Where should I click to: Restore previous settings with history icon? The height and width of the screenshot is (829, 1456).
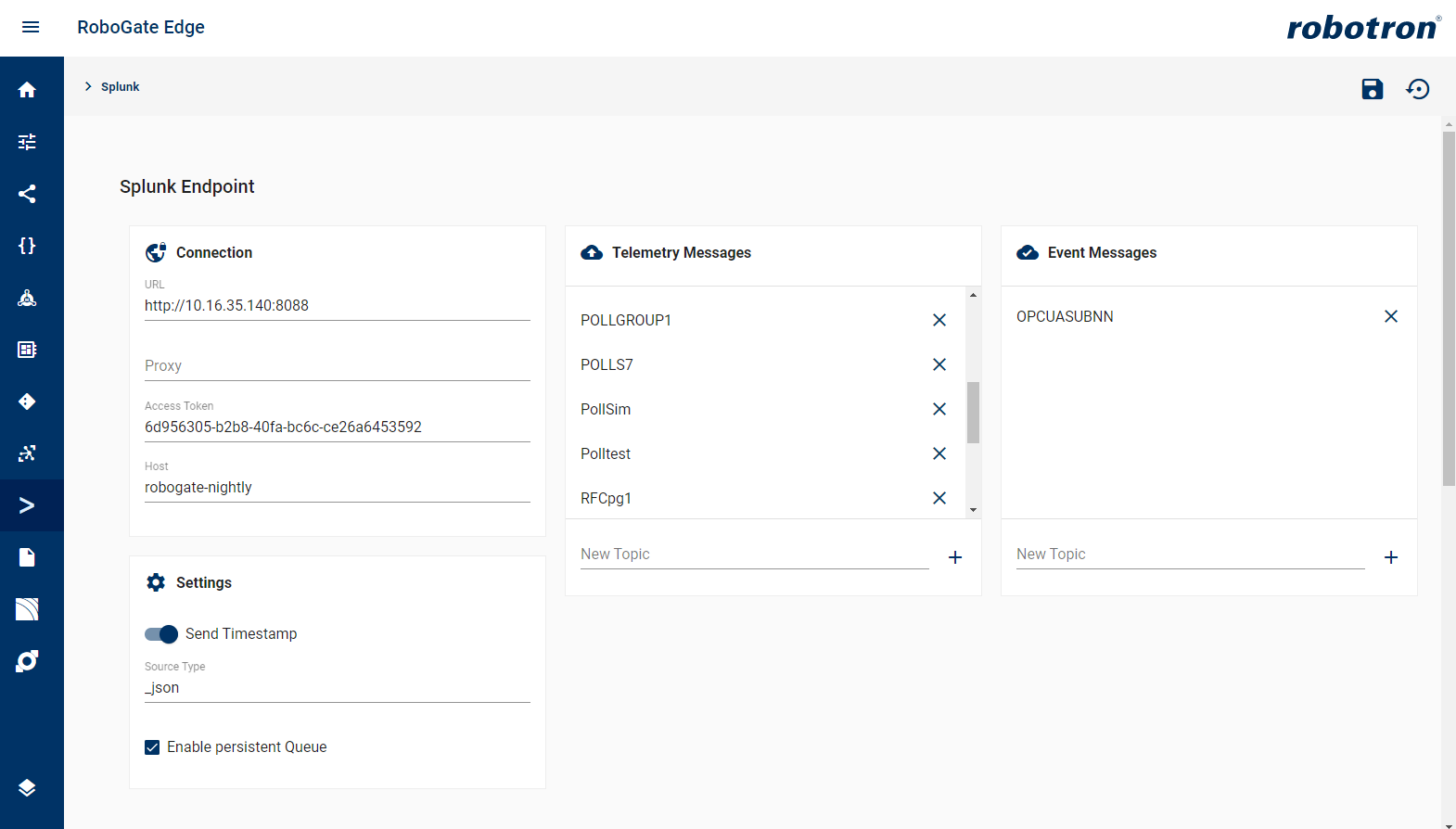[1418, 89]
